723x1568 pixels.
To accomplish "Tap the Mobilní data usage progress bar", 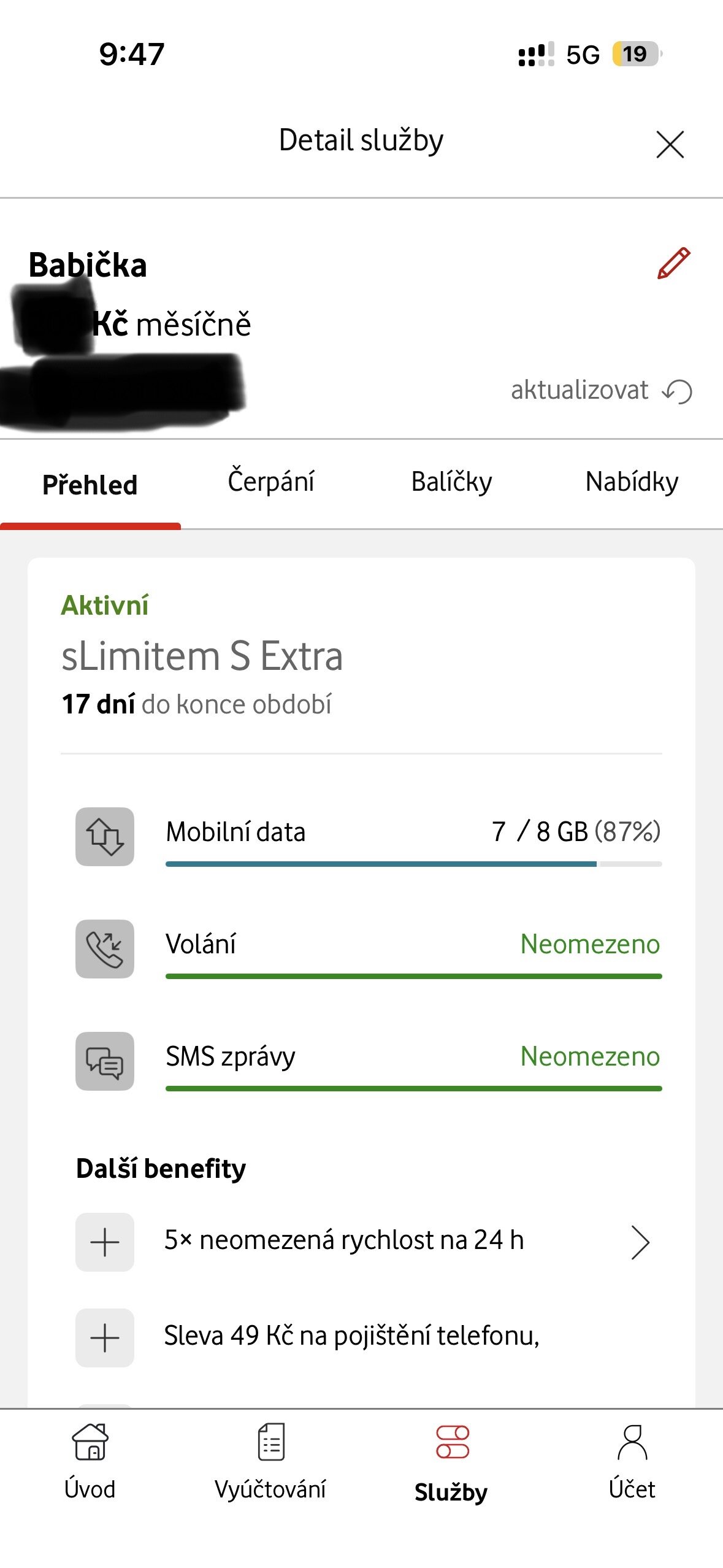I will click(413, 864).
